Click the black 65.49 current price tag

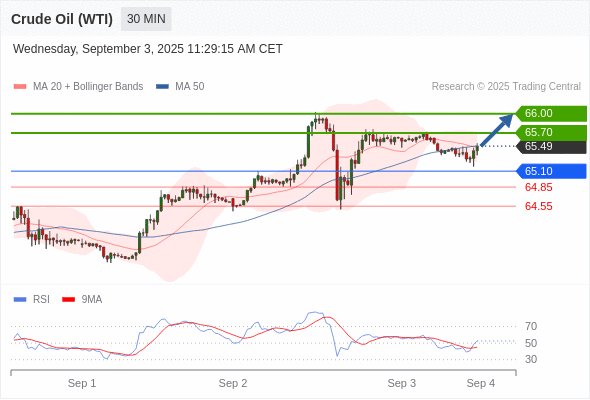[x=551, y=146]
